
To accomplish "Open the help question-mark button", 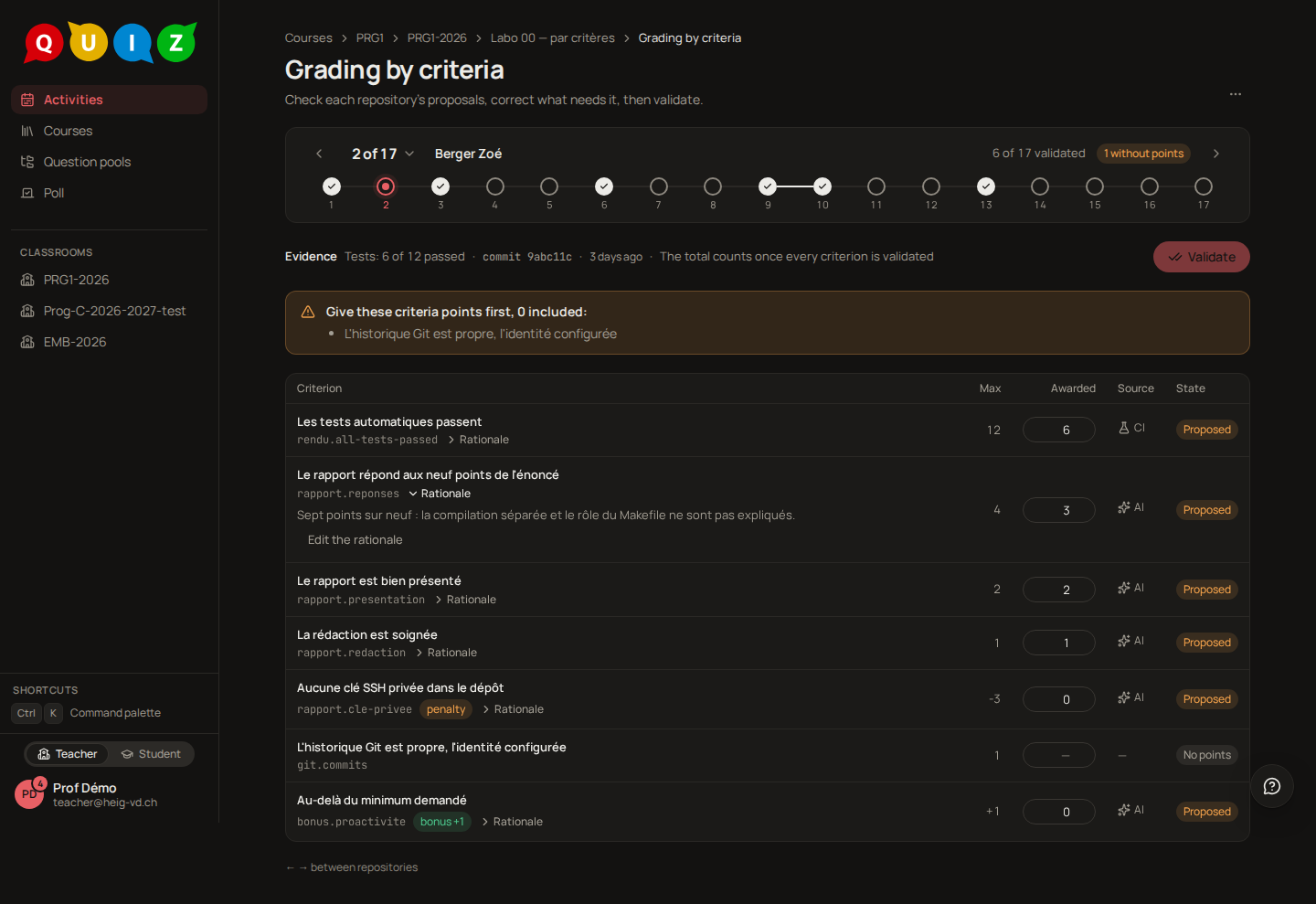I will pyautogui.click(x=1272, y=786).
